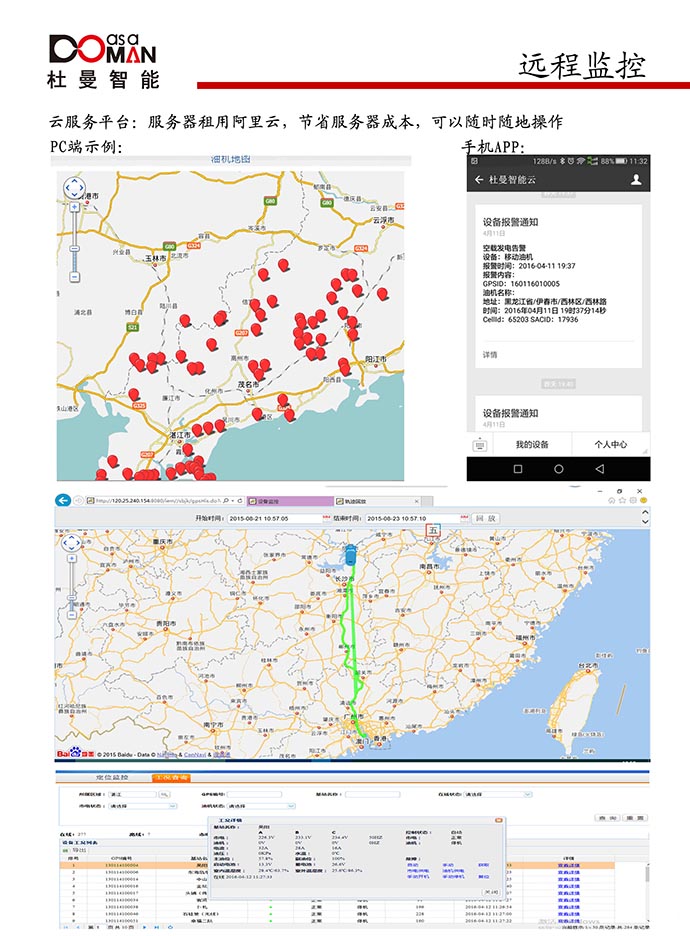Open the 油机状态 dropdown
This screenshot has width=690, height=936.
point(261,806)
